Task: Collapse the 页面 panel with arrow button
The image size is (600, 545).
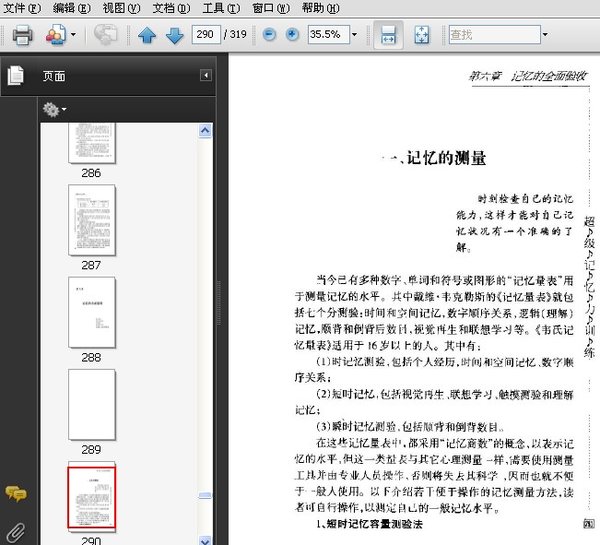Action: (x=206, y=75)
